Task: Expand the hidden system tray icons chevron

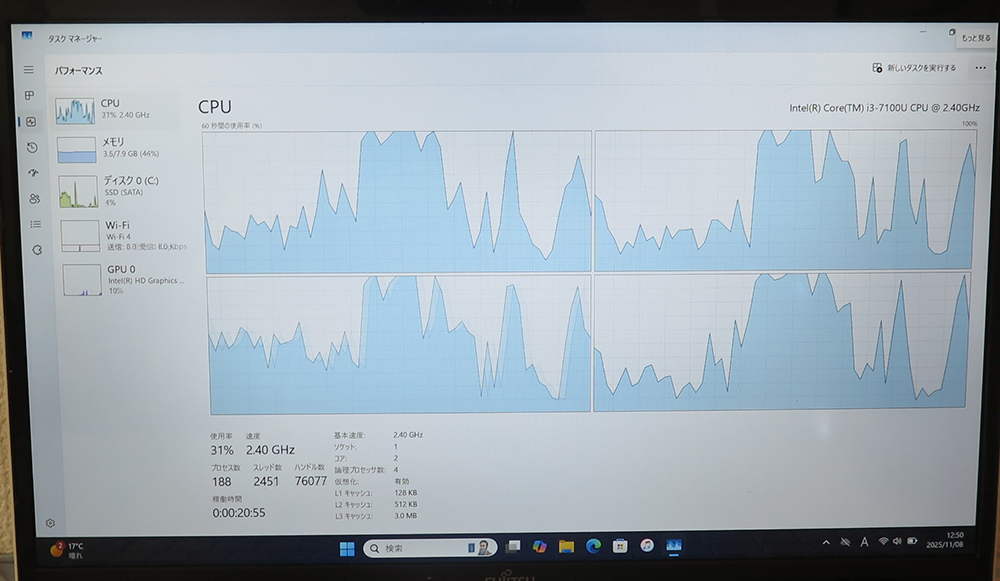Action: 826,543
